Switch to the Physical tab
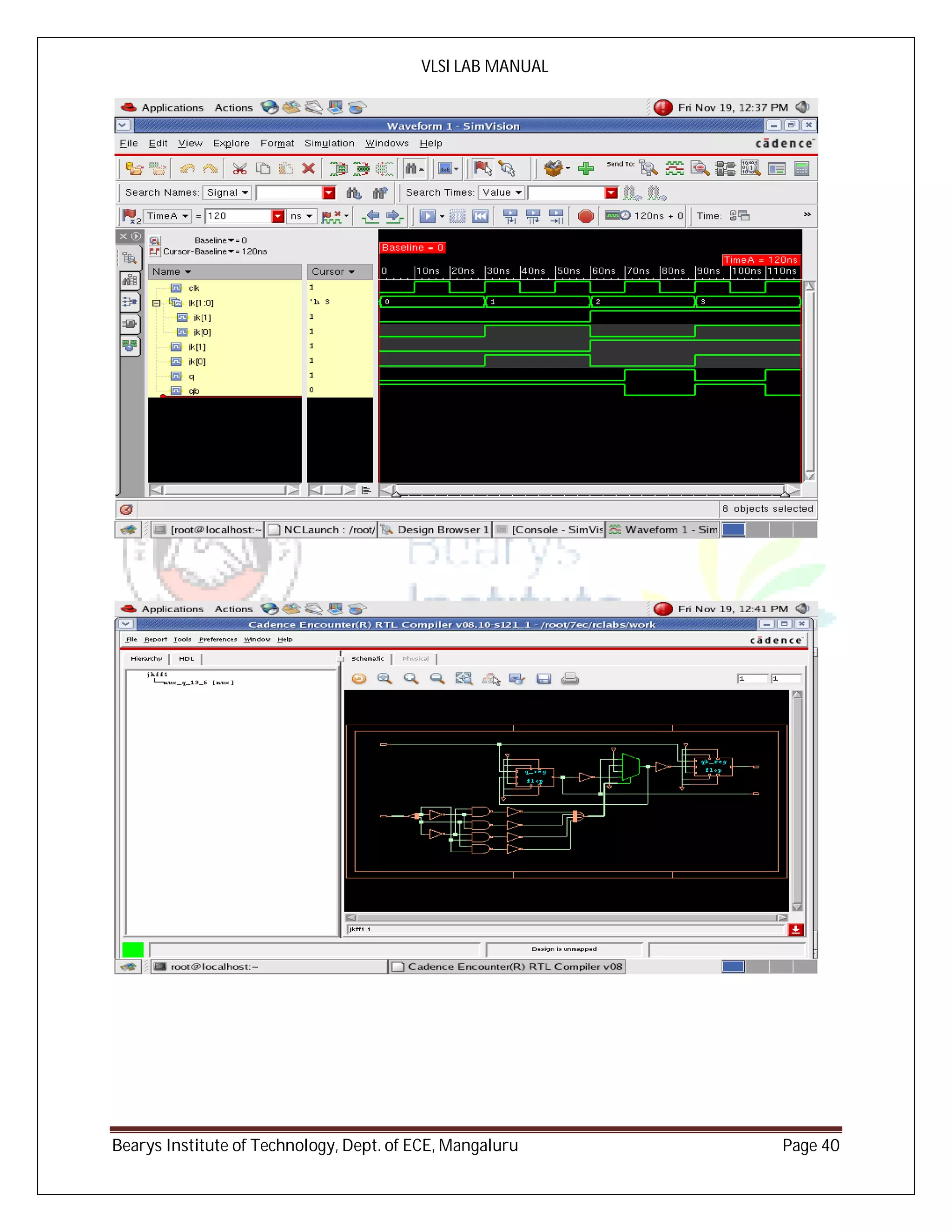The width and height of the screenshot is (952, 1232). click(x=415, y=658)
